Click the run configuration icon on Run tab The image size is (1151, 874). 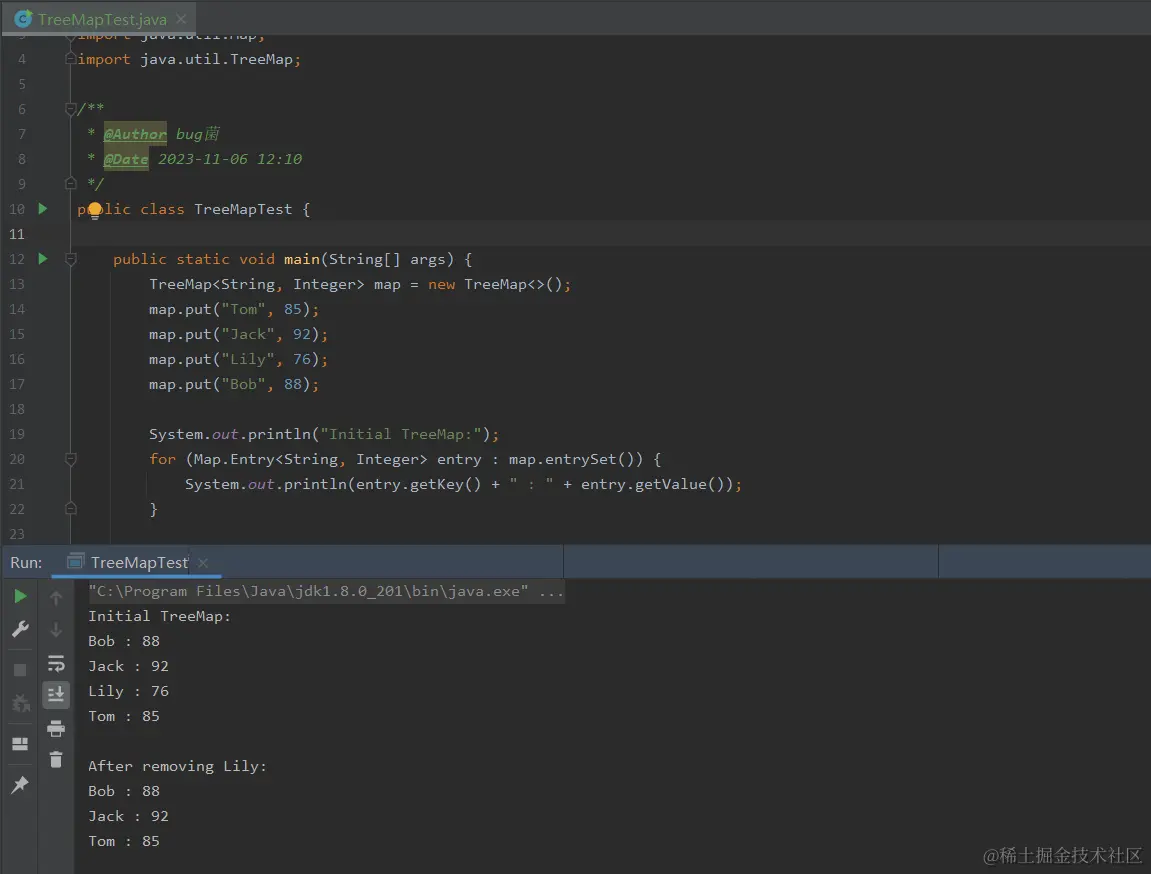pyautogui.click(x=76, y=562)
